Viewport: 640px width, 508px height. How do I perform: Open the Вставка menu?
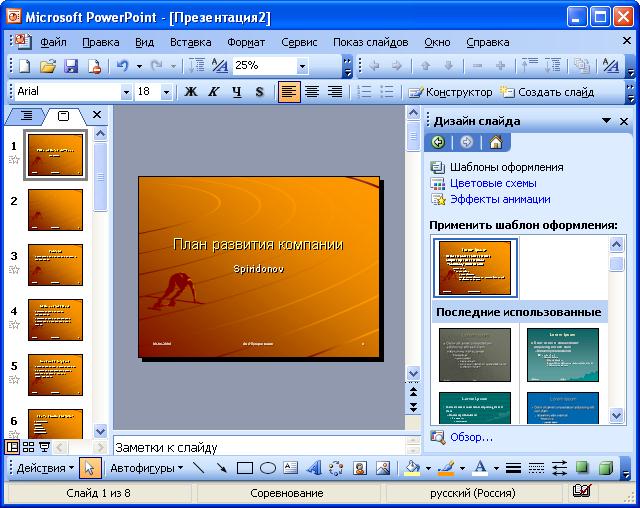coord(191,42)
